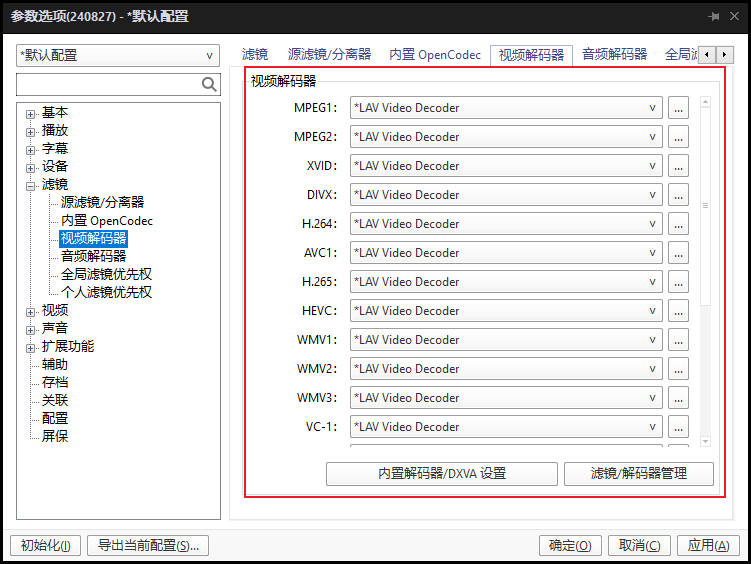Open the MPEG1 decoder dropdown
751x564 pixels.
pyautogui.click(x=506, y=108)
